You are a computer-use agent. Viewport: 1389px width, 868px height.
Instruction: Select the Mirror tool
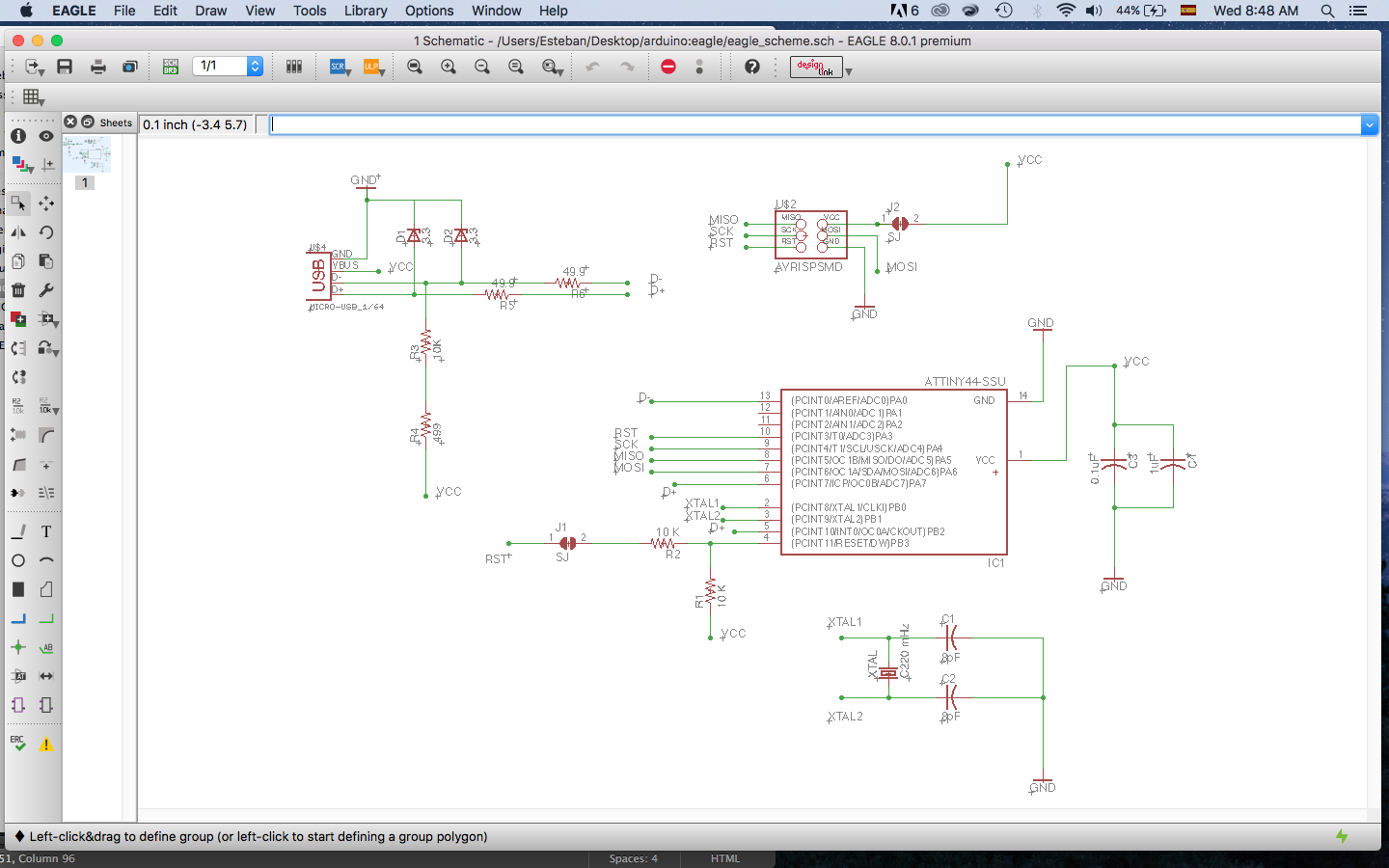(x=18, y=232)
